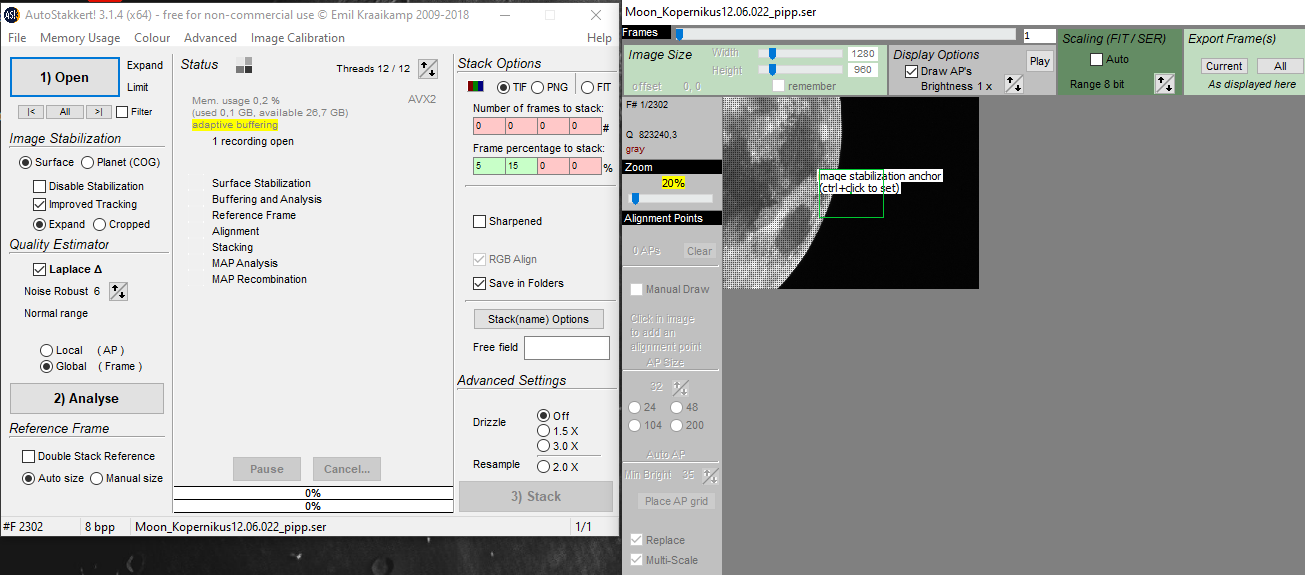The width and height of the screenshot is (1305, 575).
Task: Click the Threads 12 / 12 up-down arrows
Action: 428,68
